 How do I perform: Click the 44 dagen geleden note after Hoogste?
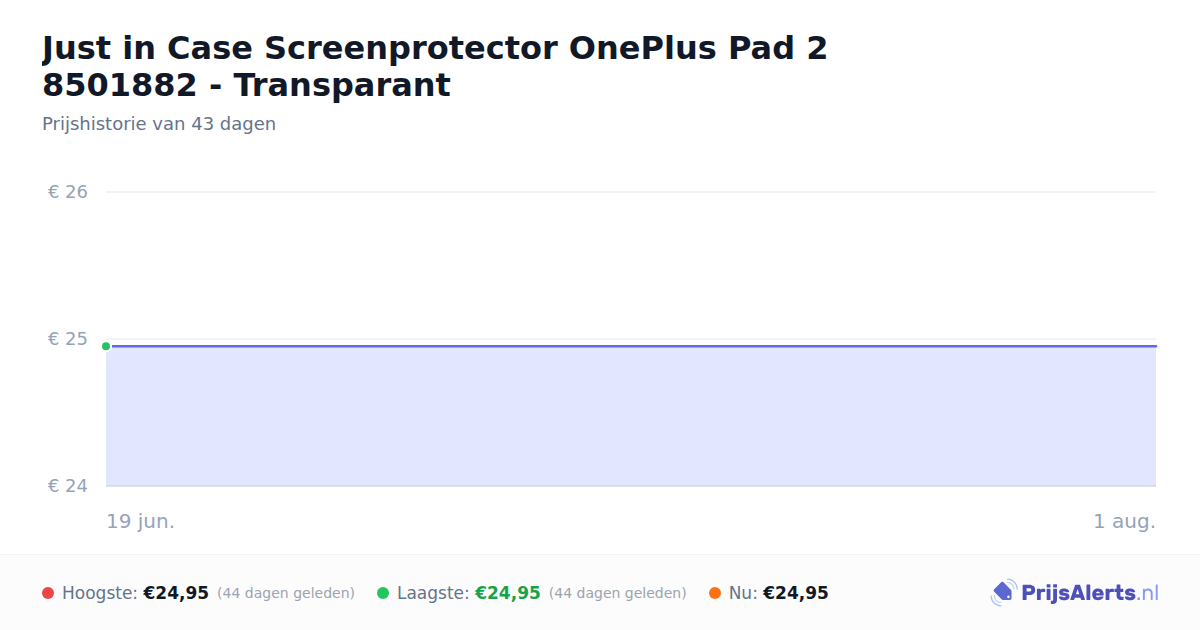tap(286, 593)
